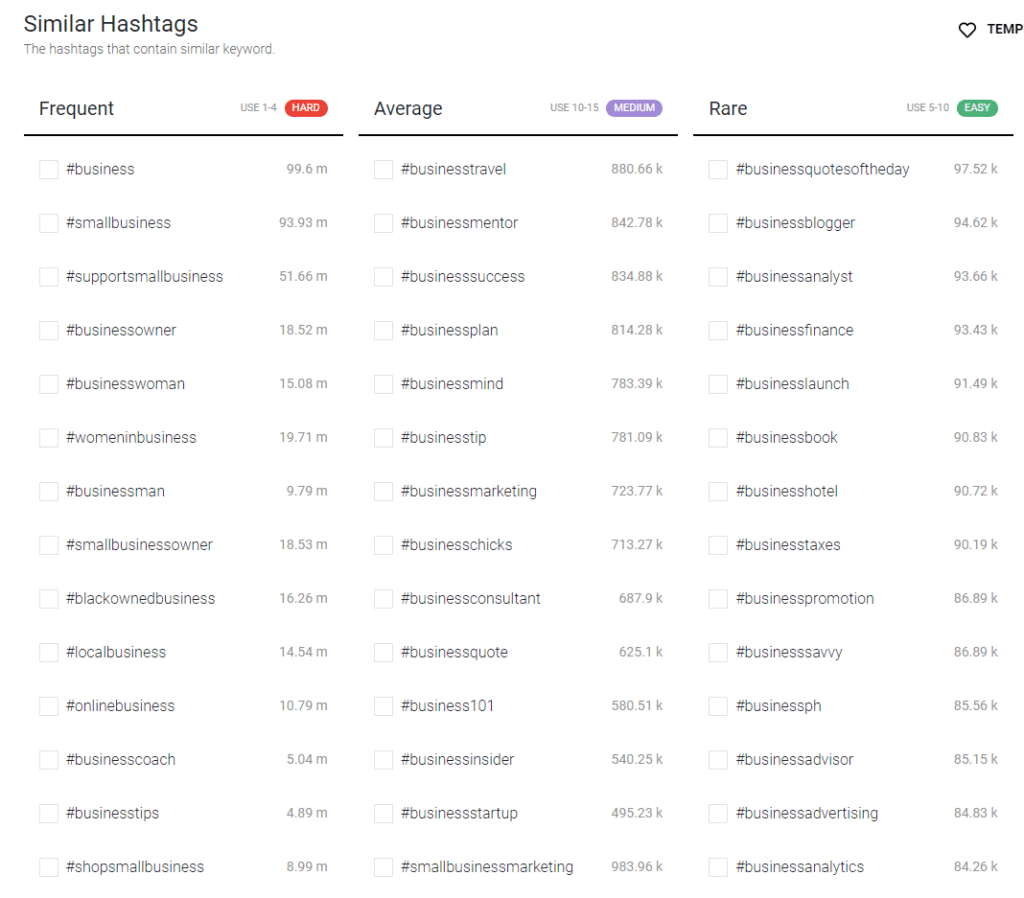The width and height of the screenshot is (1024, 898).
Task: Tick the #smallbusiness checkbox
Action: point(48,223)
